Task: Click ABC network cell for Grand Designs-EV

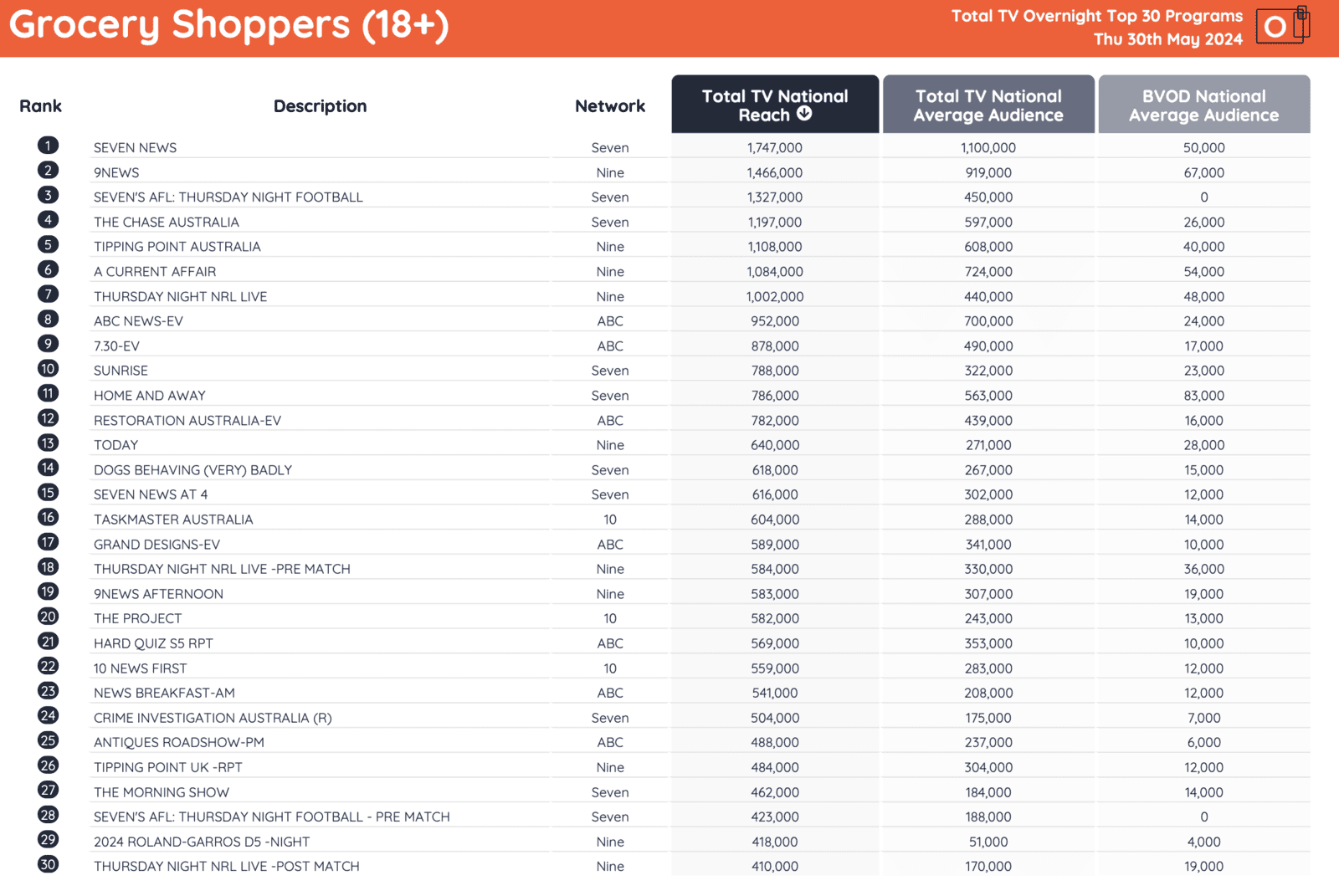Action: pyautogui.click(x=610, y=545)
